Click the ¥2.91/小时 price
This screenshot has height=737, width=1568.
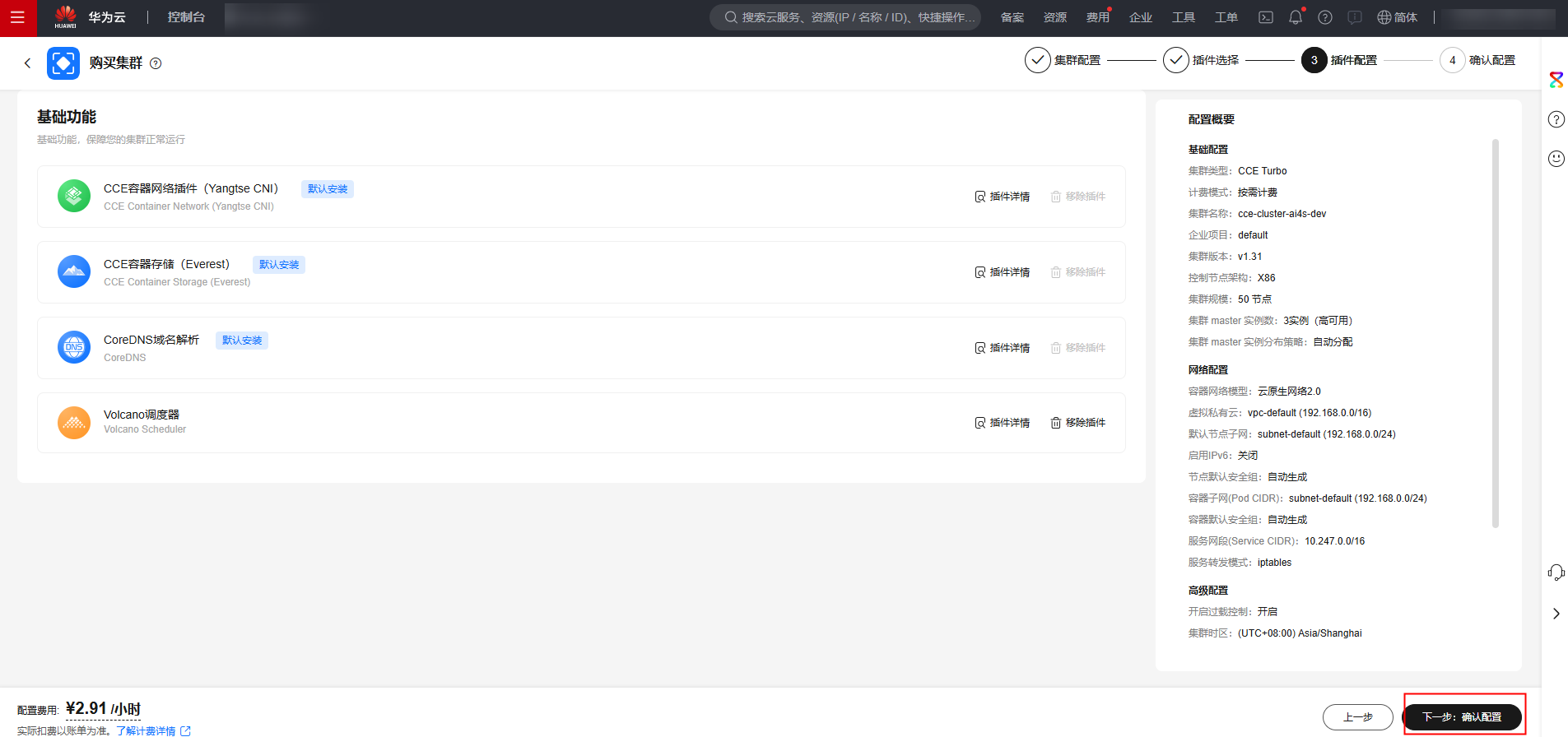(x=103, y=709)
